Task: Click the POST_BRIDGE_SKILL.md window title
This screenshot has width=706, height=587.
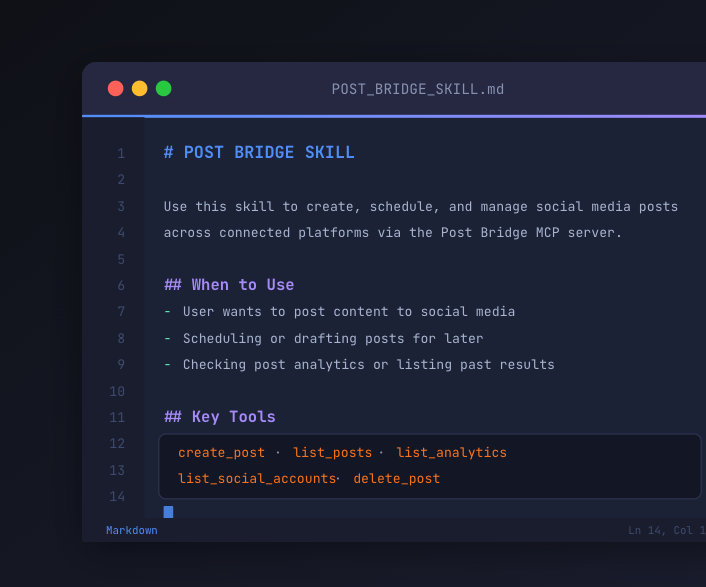Action: pyautogui.click(x=418, y=89)
